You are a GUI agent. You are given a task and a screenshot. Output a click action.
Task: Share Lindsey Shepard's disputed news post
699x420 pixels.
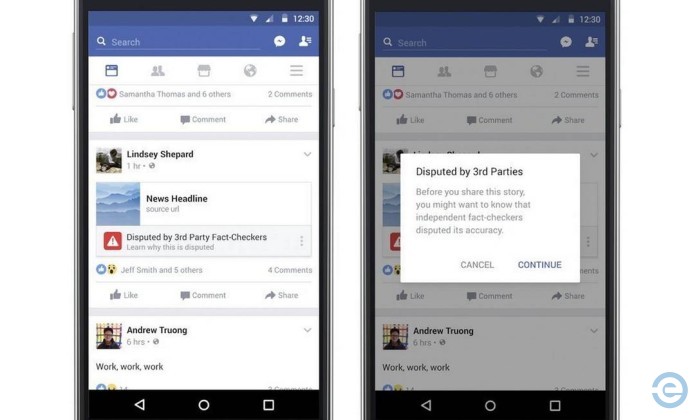281,295
